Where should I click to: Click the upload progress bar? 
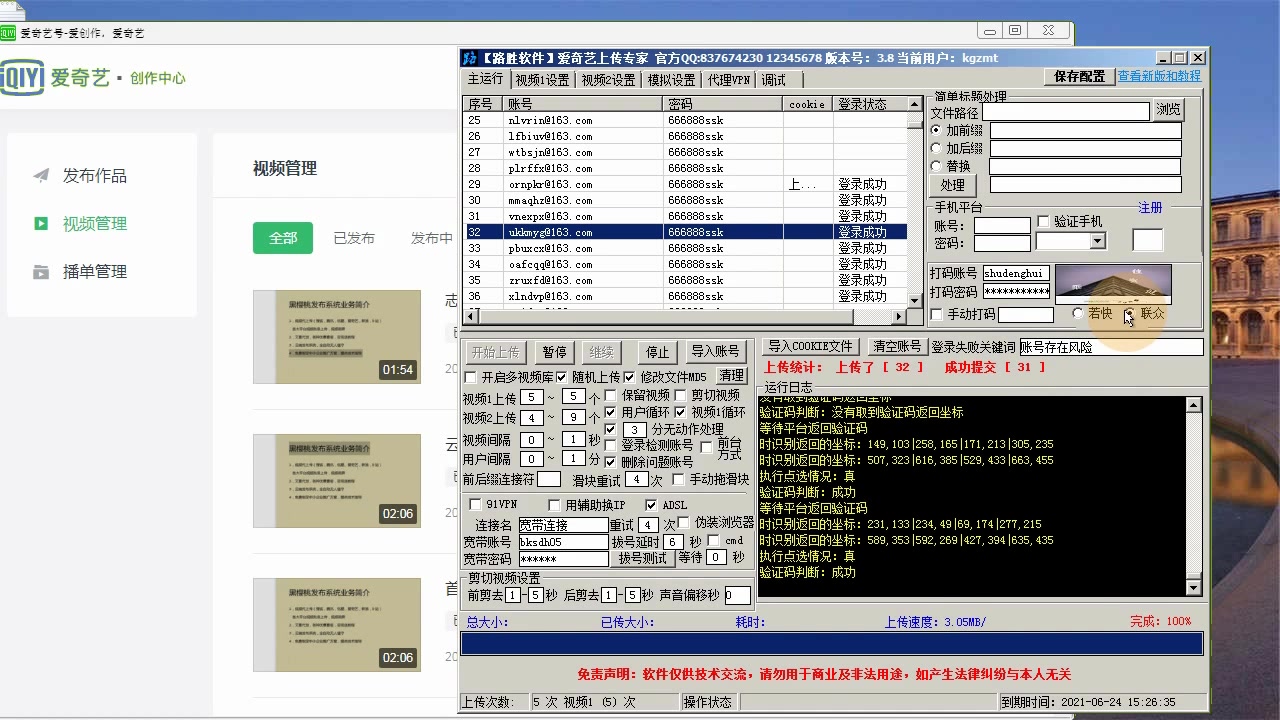point(831,644)
